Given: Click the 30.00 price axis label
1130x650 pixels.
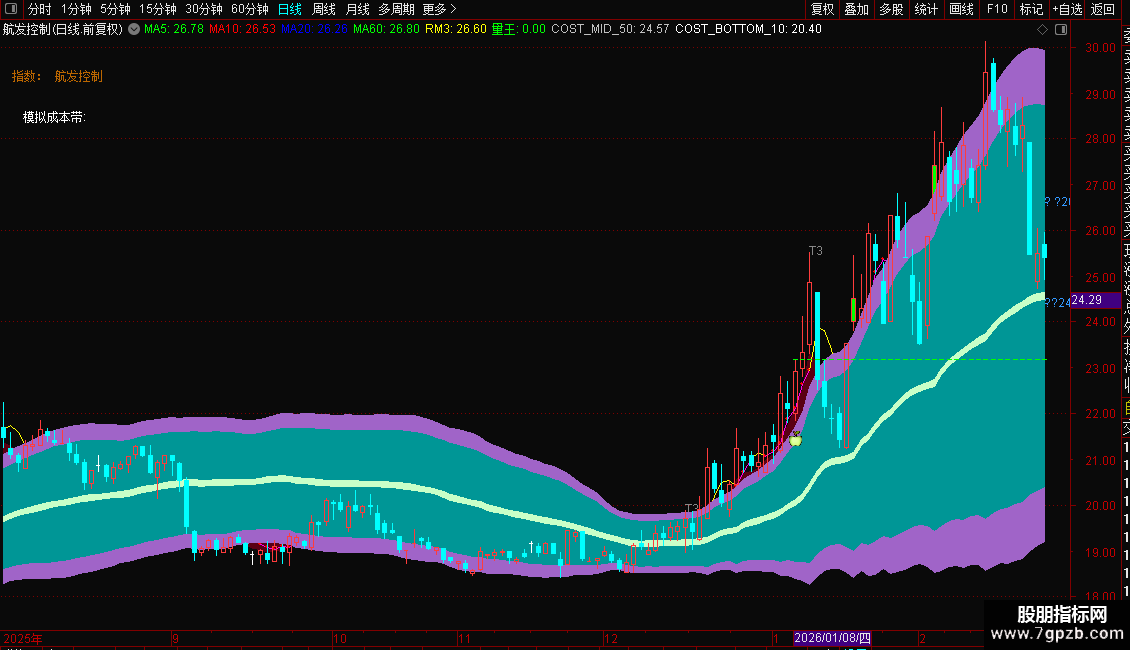Looking at the screenshot, I should coord(1100,48).
